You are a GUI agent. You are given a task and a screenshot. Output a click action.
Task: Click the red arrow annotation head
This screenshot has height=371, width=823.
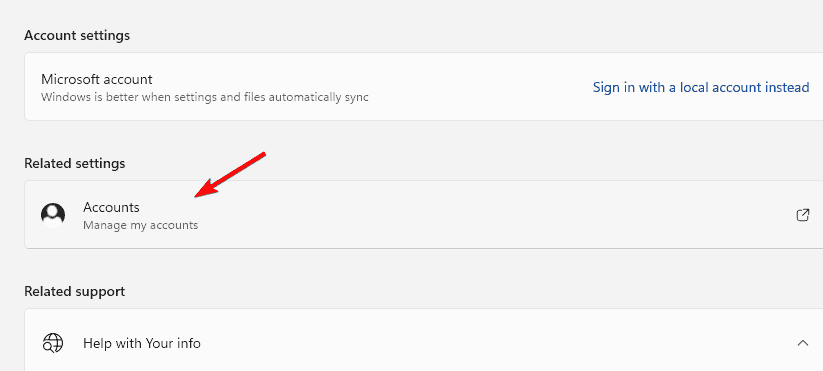point(206,189)
